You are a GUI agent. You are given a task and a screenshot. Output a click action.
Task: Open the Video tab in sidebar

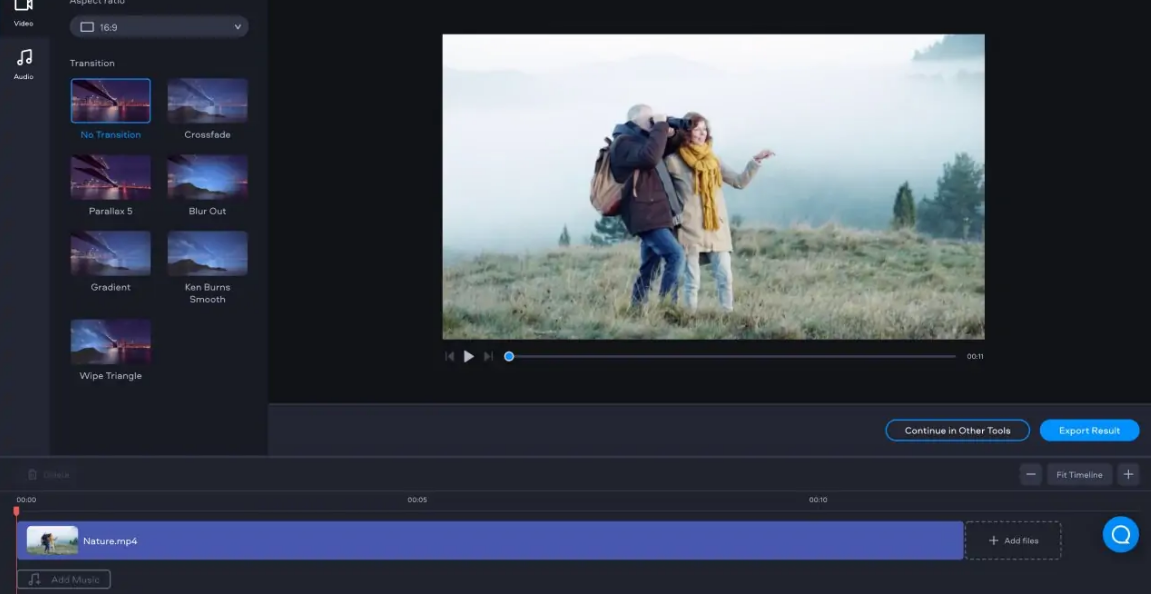(23, 10)
